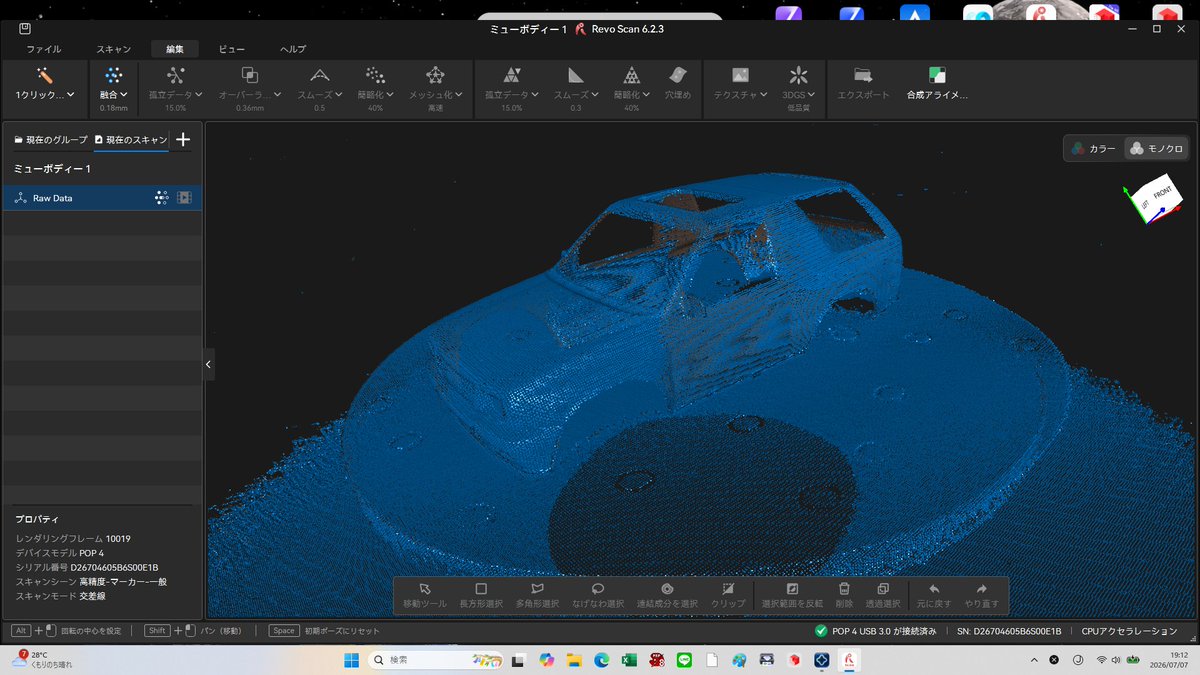1200x675 pixels.
Task: Switch to 現在のスキャン tab
Action: [131, 140]
